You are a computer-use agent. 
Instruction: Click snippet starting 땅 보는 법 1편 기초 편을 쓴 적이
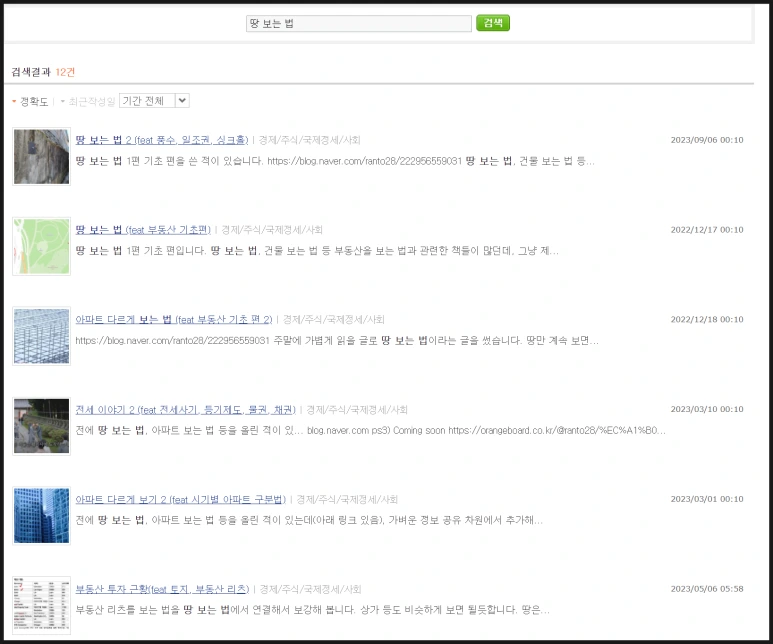(335, 161)
